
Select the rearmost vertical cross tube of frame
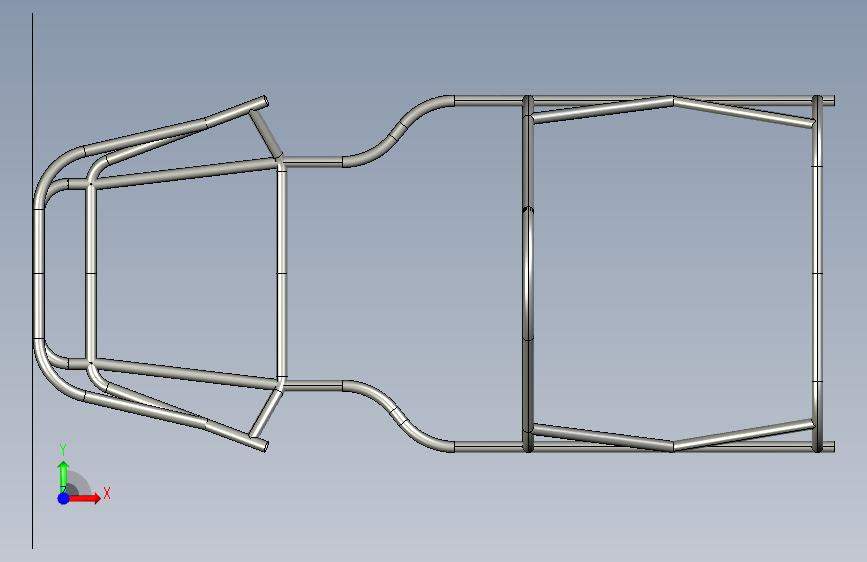tap(817, 274)
